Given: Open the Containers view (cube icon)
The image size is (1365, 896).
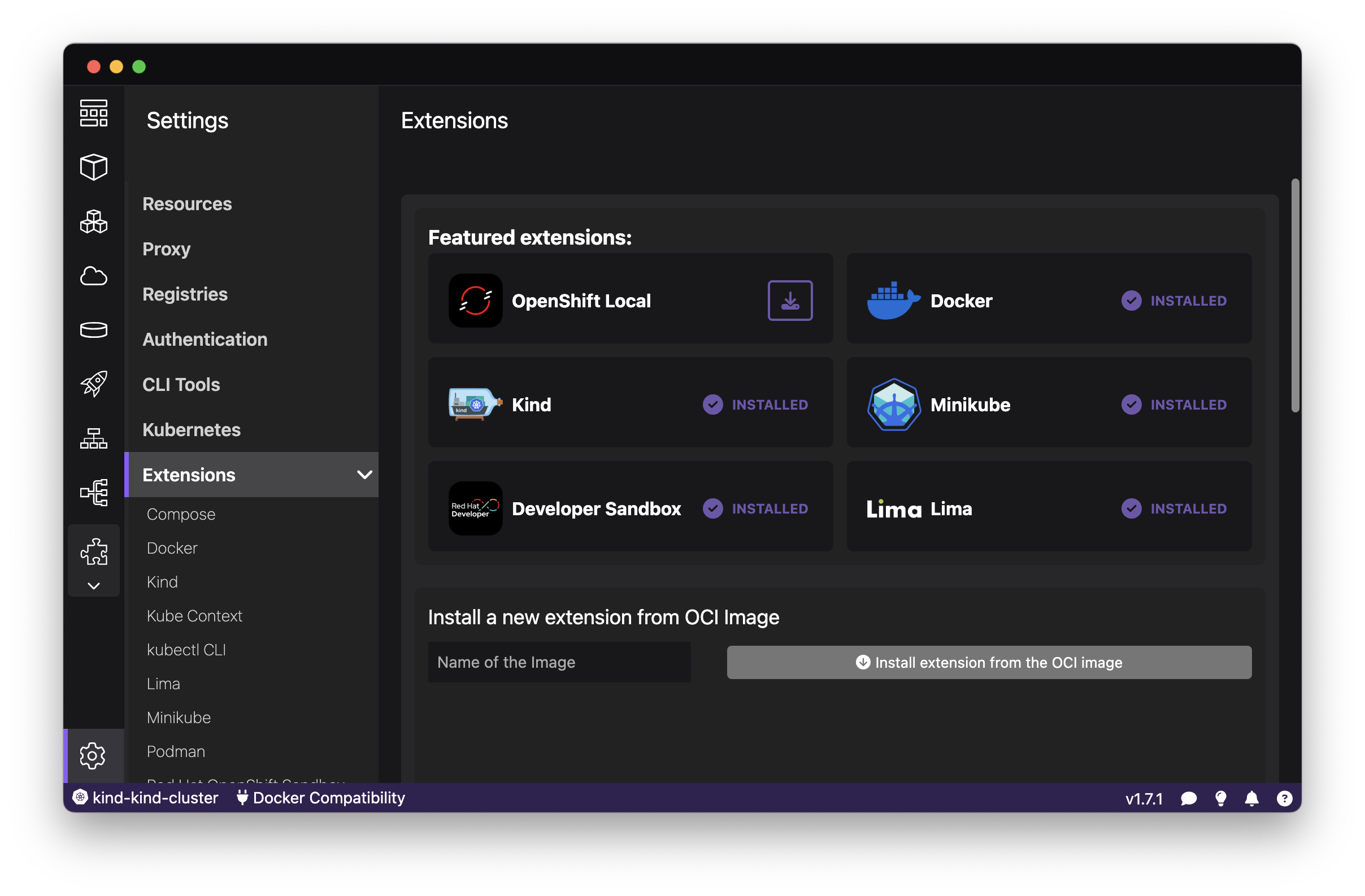Looking at the screenshot, I should [x=93, y=167].
